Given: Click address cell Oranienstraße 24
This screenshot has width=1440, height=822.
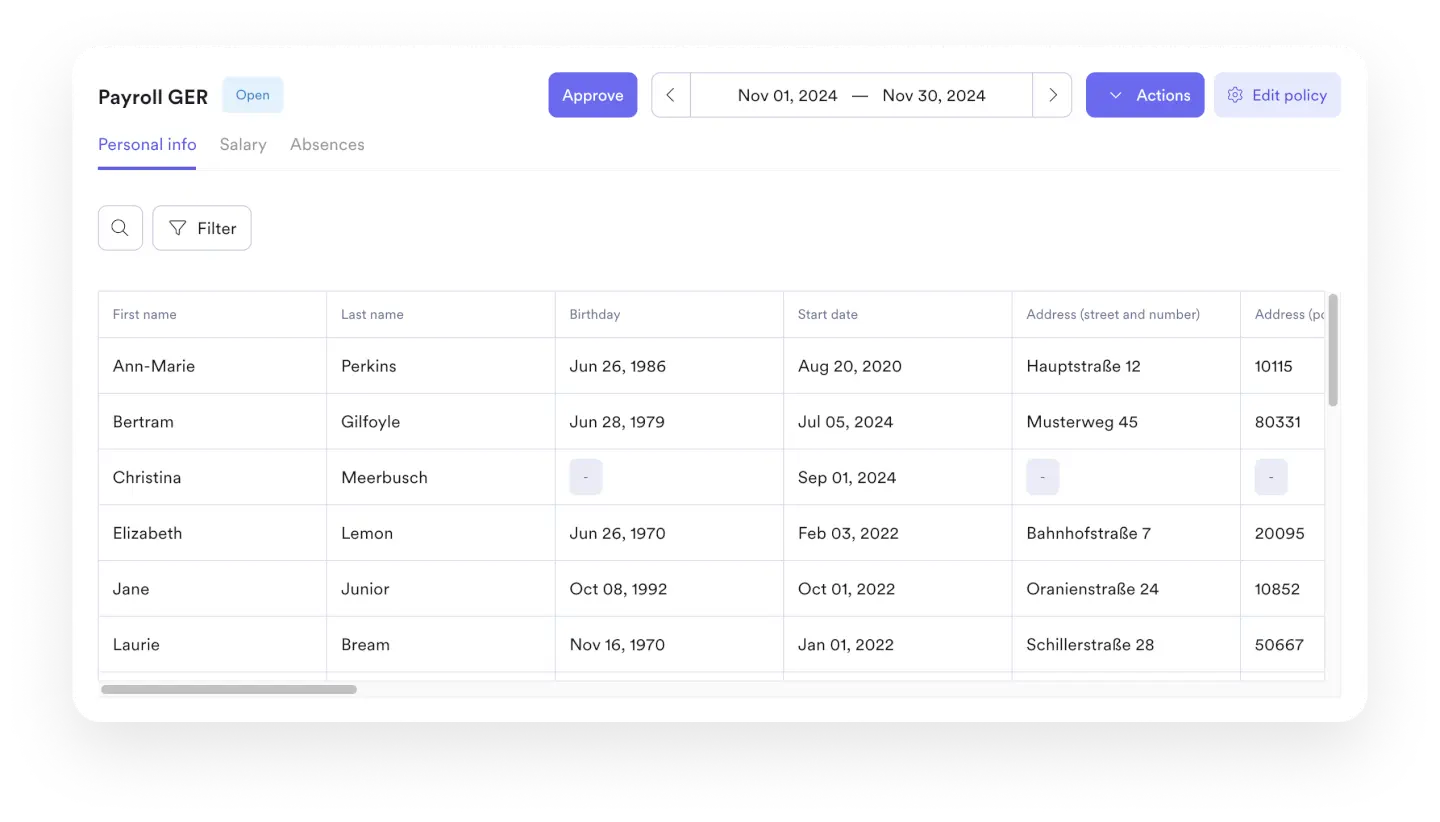Looking at the screenshot, I should [1126, 589].
